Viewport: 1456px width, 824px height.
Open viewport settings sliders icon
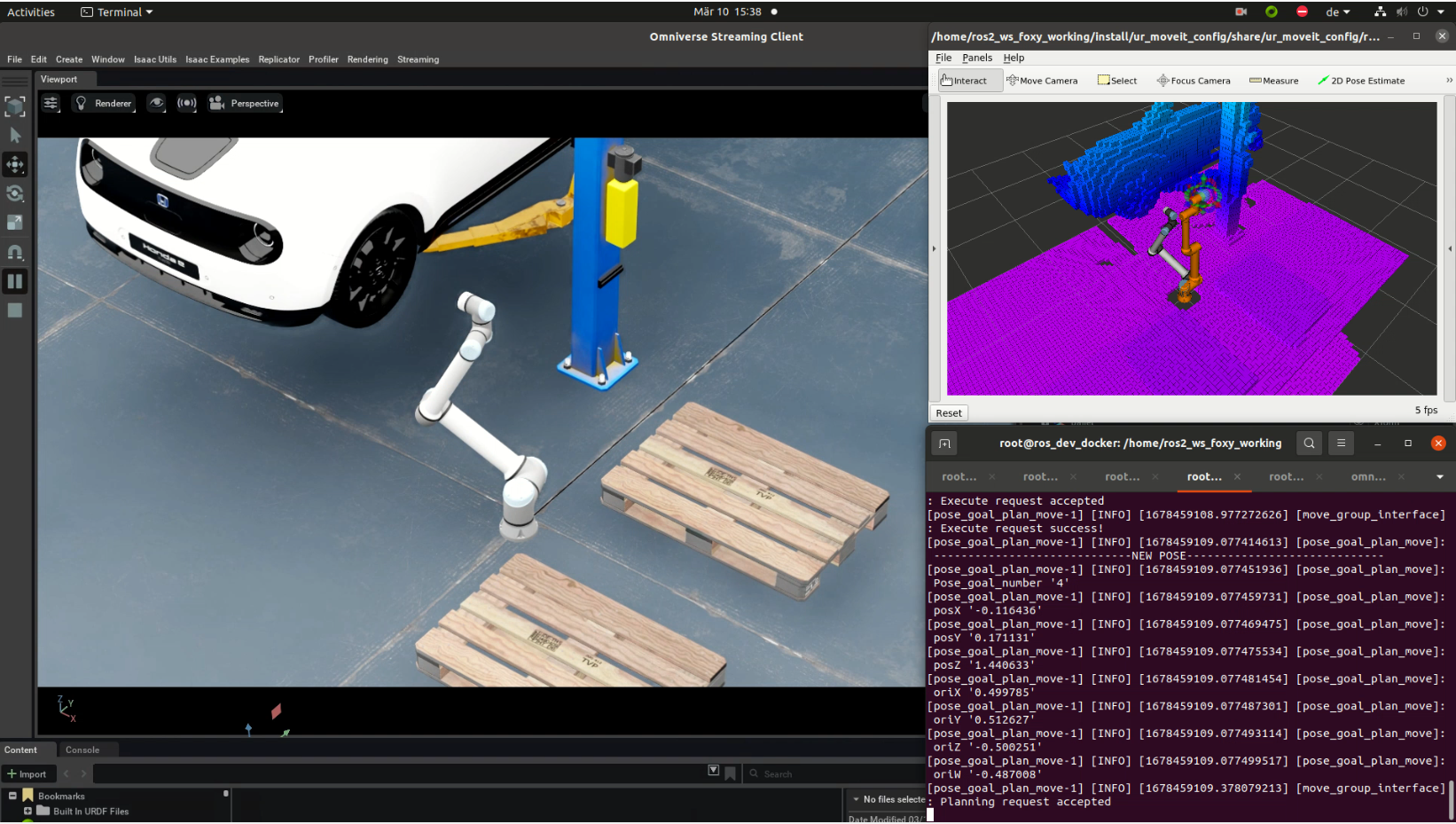51,103
